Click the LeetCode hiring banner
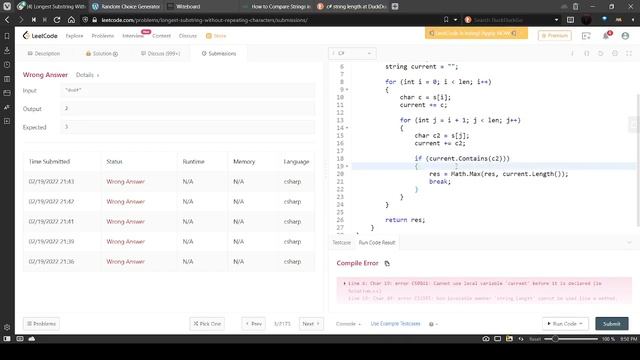 [x=476, y=33]
